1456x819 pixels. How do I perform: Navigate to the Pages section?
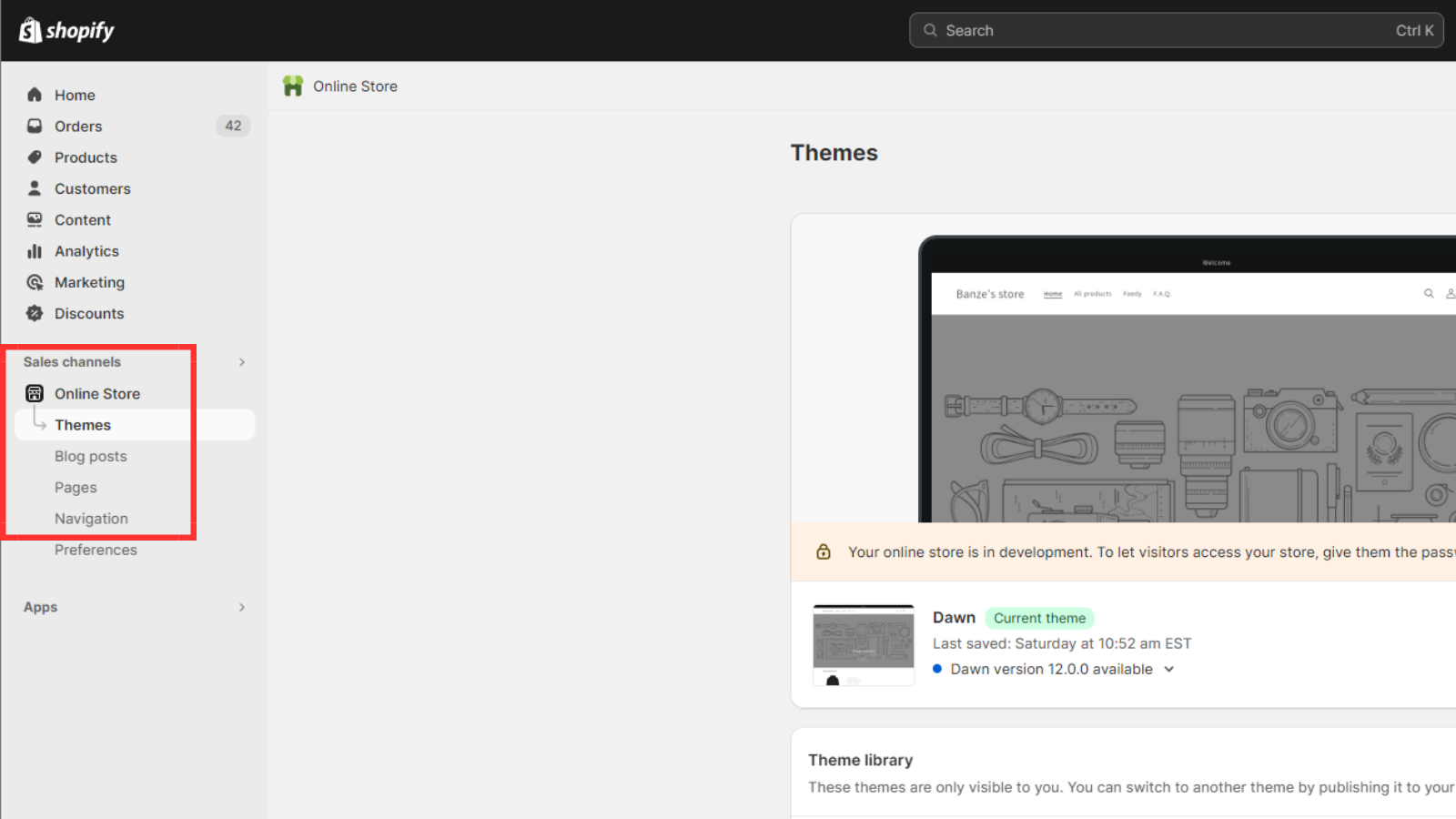pyautogui.click(x=76, y=487)
